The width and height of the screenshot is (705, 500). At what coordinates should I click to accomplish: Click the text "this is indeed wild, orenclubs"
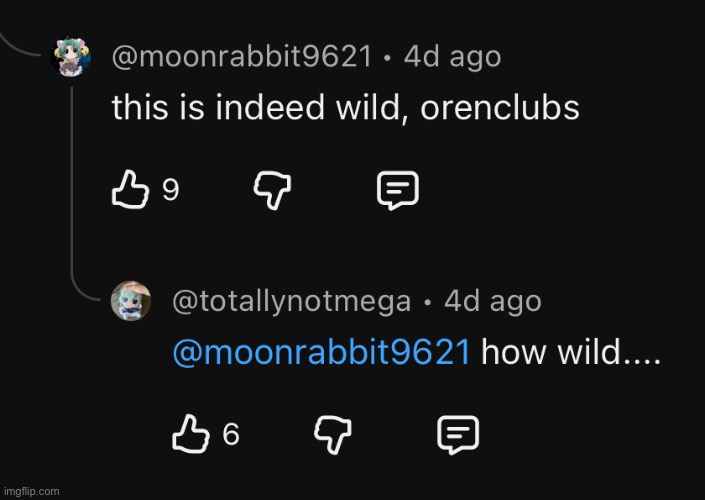pyautogui.click(x=345, y=108)
